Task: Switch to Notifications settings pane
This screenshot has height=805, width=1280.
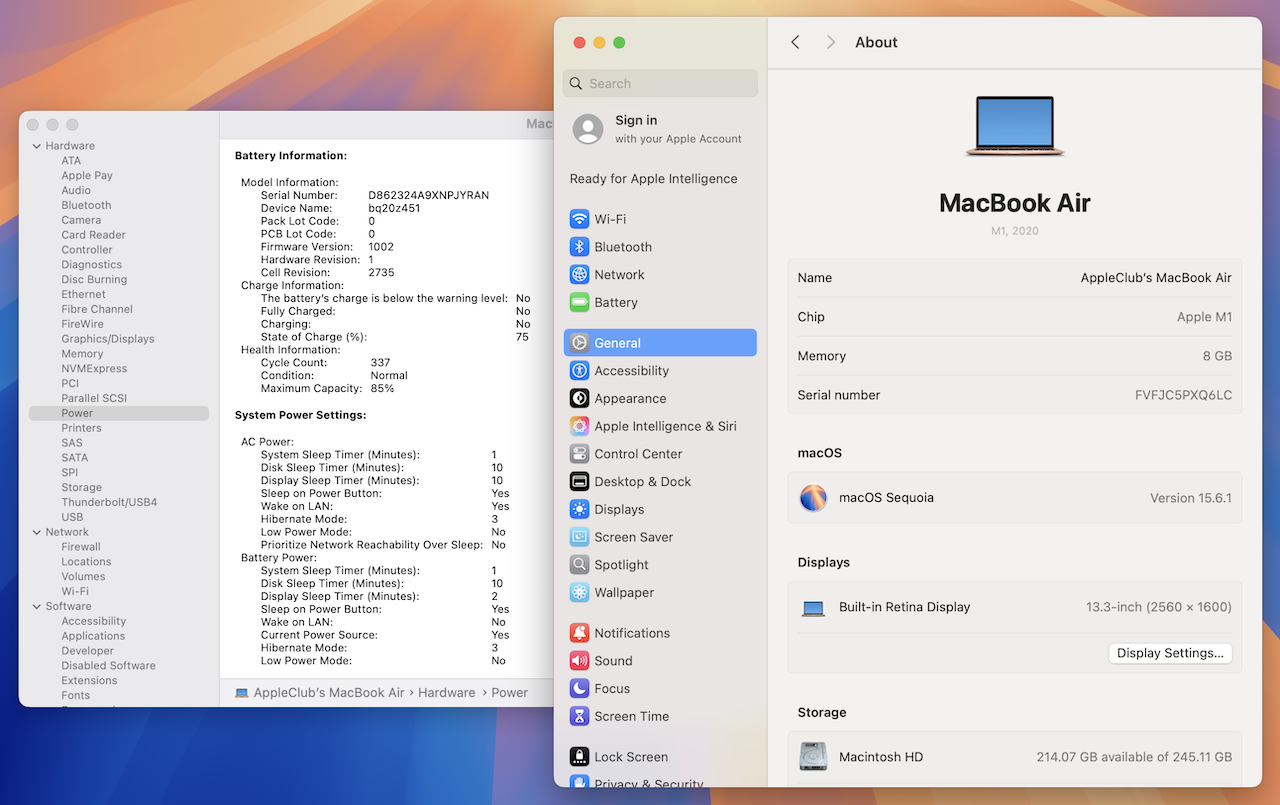Action: pos(631,634)
